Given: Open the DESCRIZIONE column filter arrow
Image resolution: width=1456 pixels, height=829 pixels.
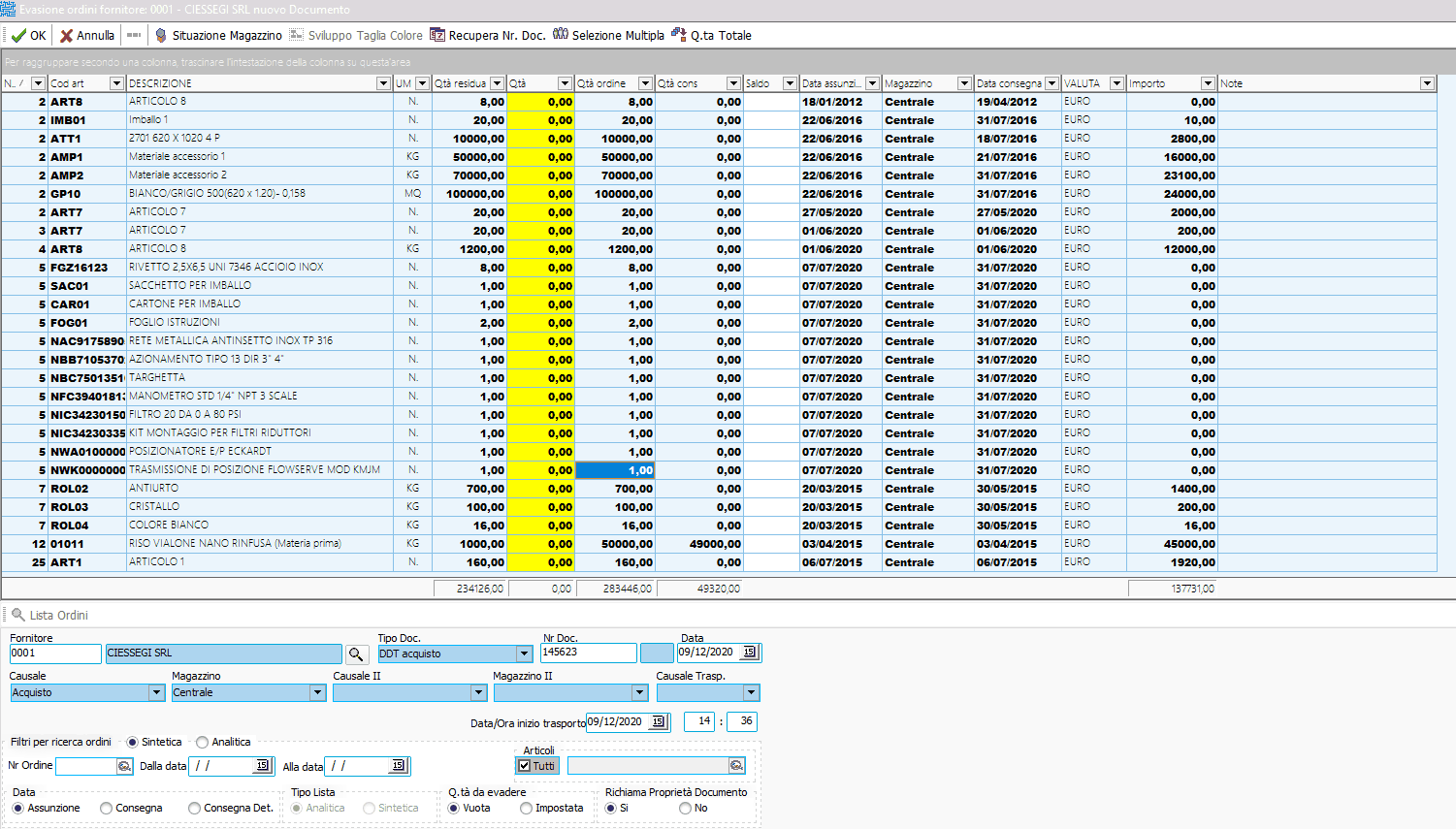Looking at the screenshot, I should (x=383, y=83).
